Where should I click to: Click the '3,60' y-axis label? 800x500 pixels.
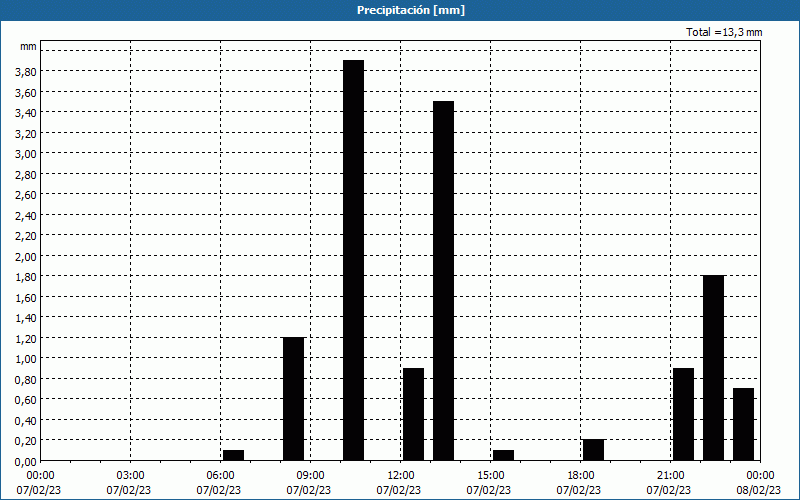point(26,92)
